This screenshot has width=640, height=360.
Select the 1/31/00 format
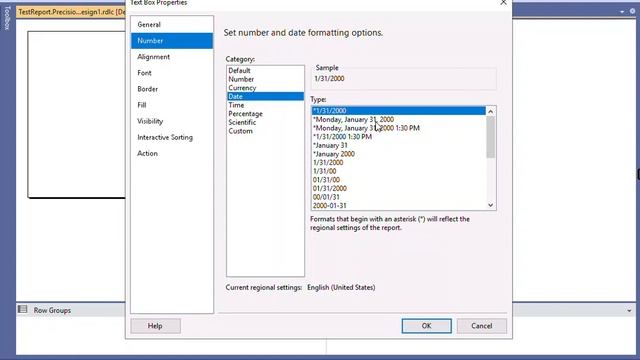pyautogui.click(x=398, y=171)
